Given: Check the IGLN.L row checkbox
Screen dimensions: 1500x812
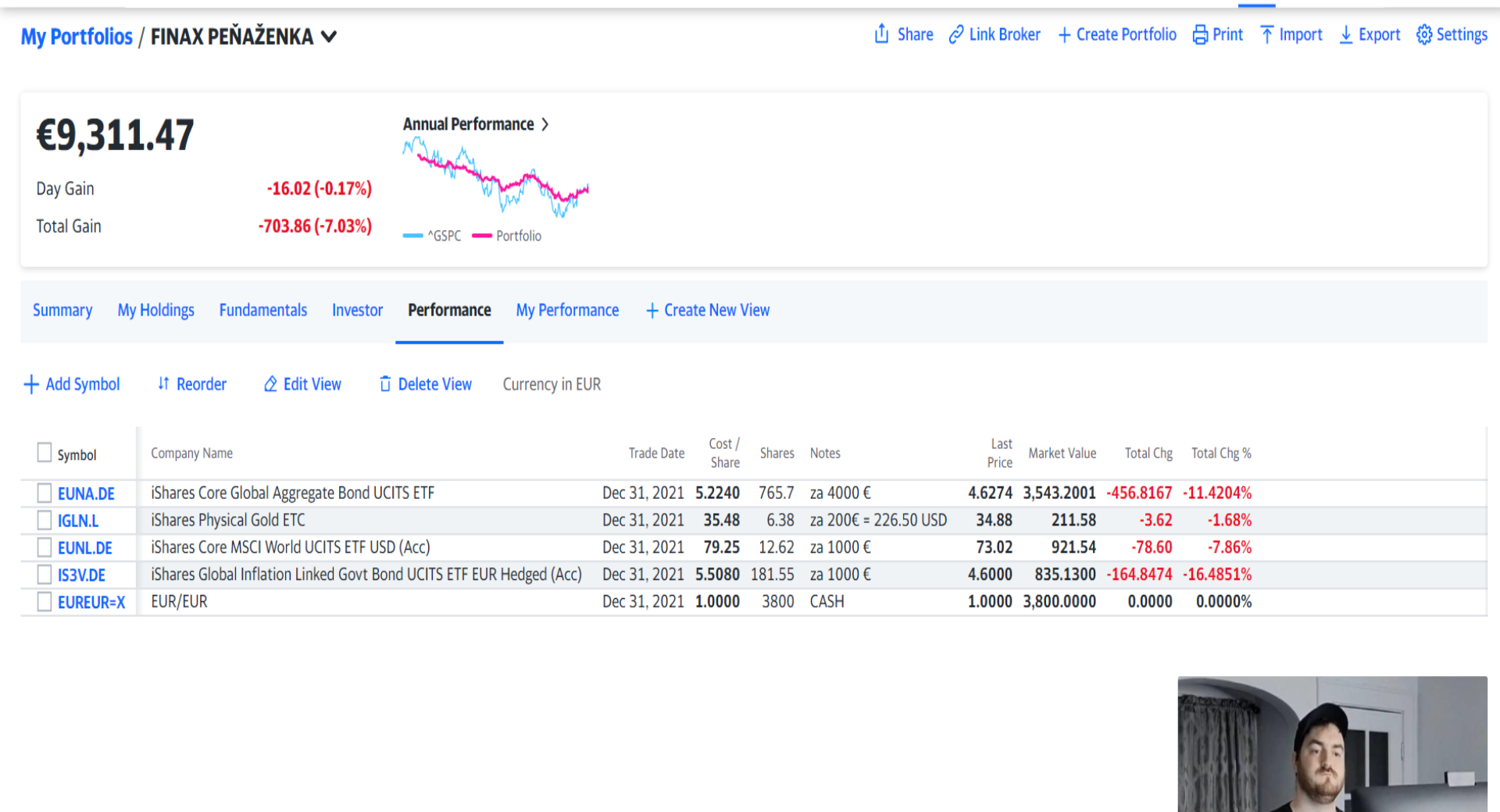Looking at the screenshot, I should click(x=45, y=520).
